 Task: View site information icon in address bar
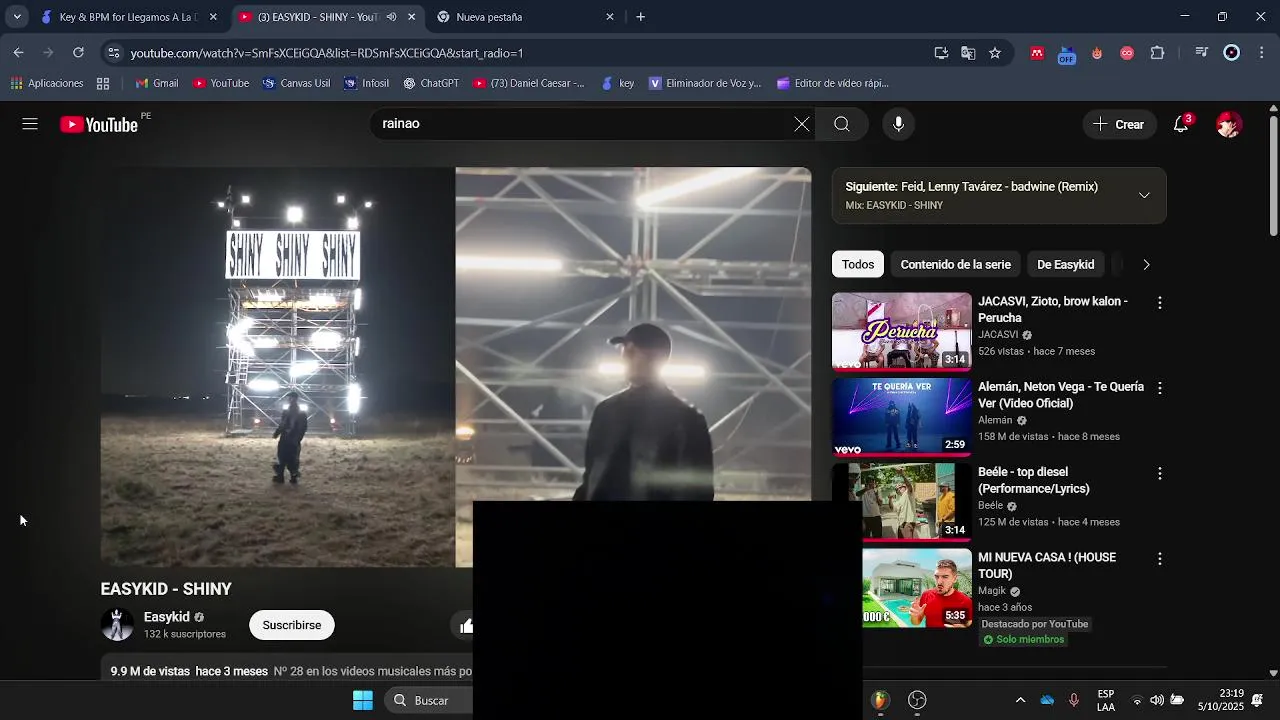114,53
